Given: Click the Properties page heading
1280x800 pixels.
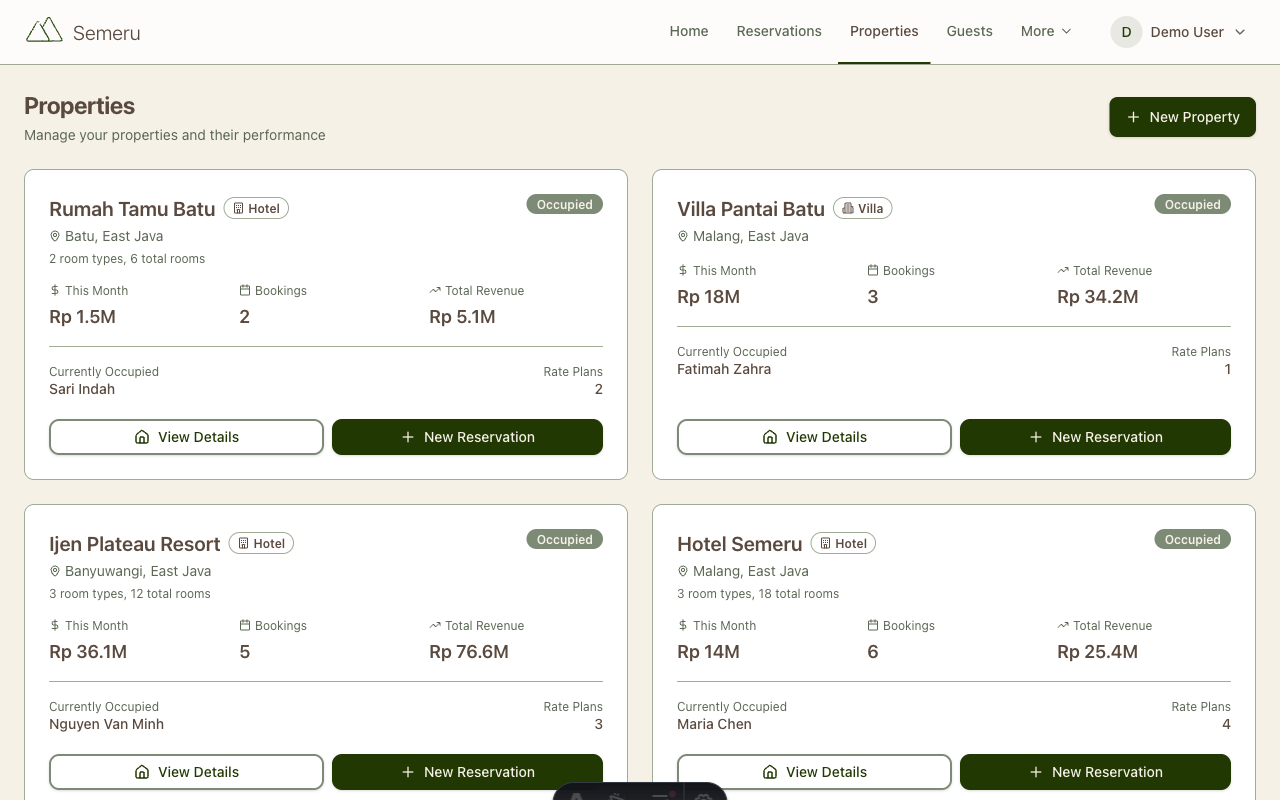Looking at the screenshot, I should [x=79, y=106].
